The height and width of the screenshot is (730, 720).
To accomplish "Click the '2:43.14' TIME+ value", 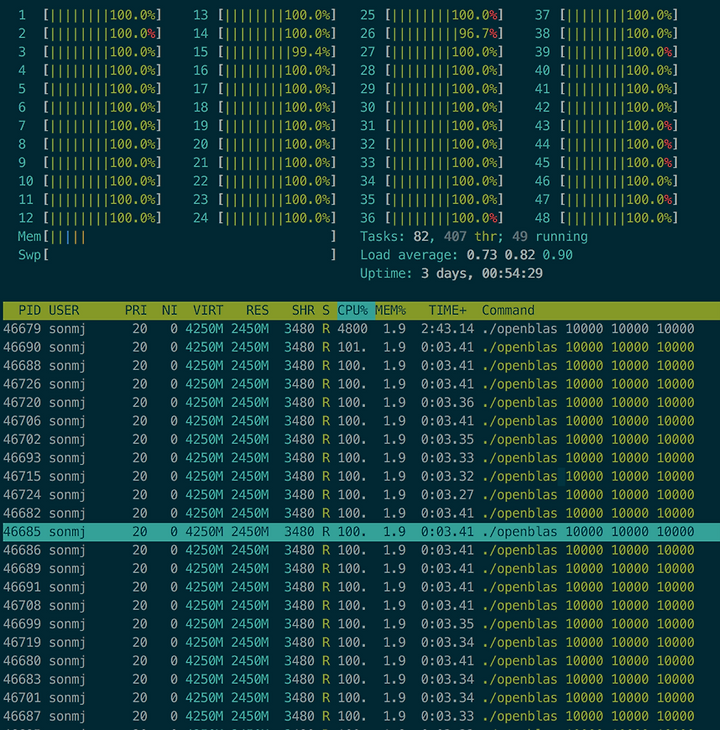I will (x=447, y=329).
